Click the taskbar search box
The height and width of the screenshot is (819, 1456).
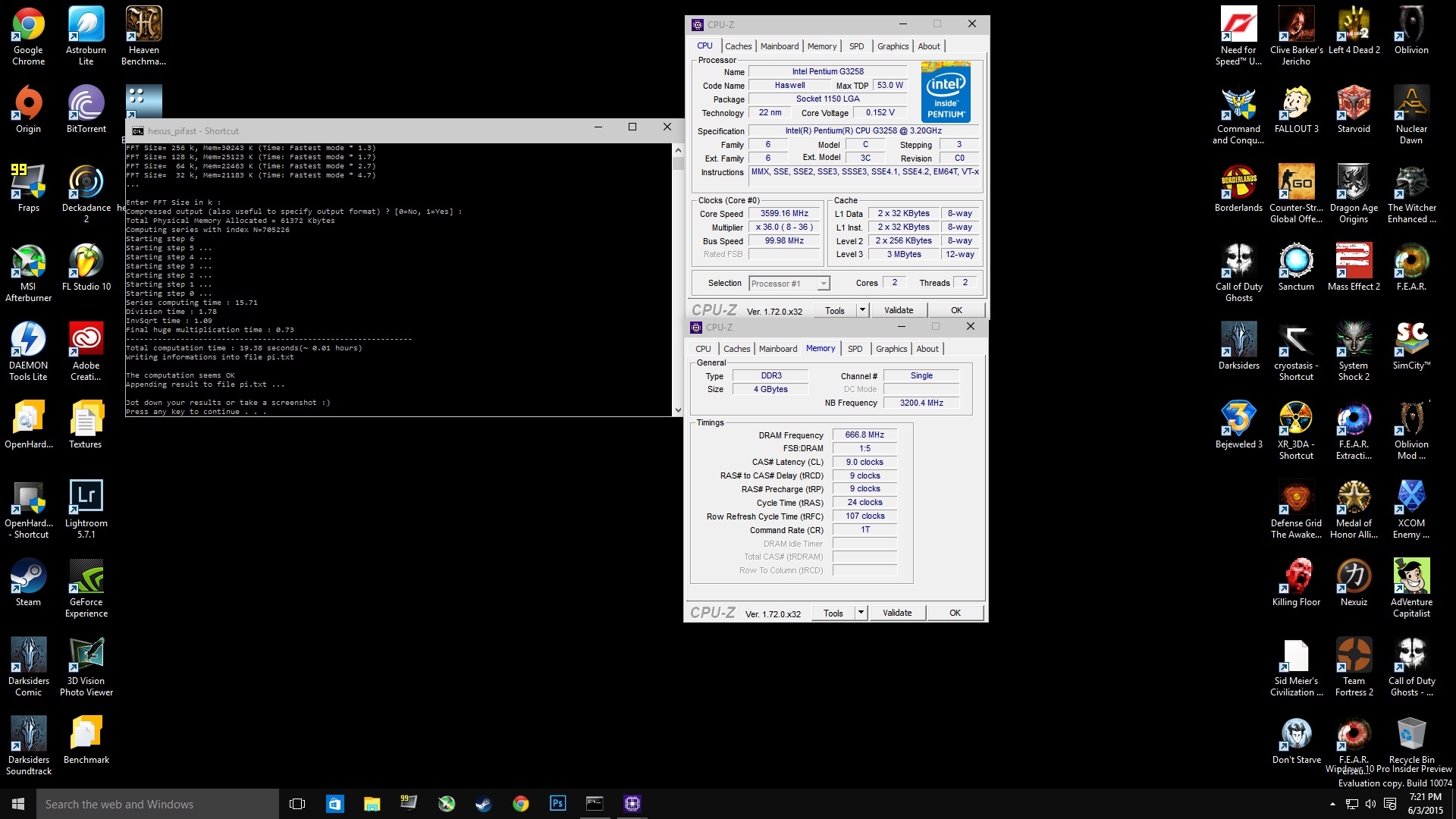[158, 804]
